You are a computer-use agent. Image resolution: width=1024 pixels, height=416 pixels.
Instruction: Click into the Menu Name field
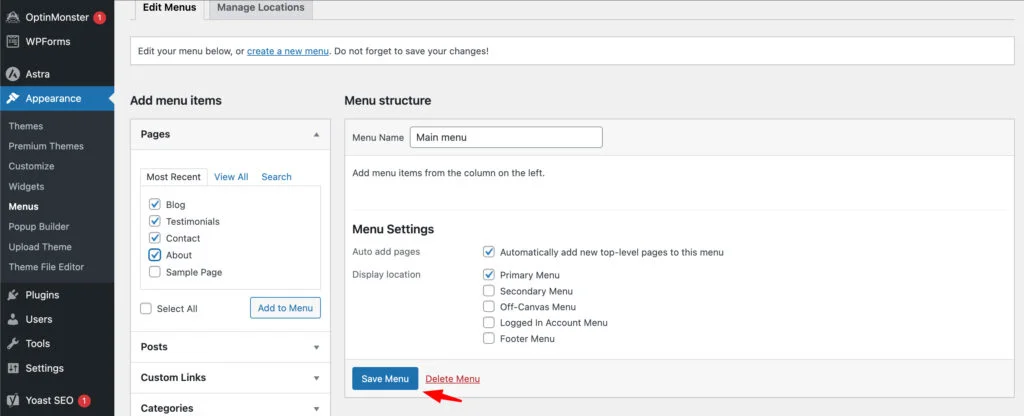(506, 137)
